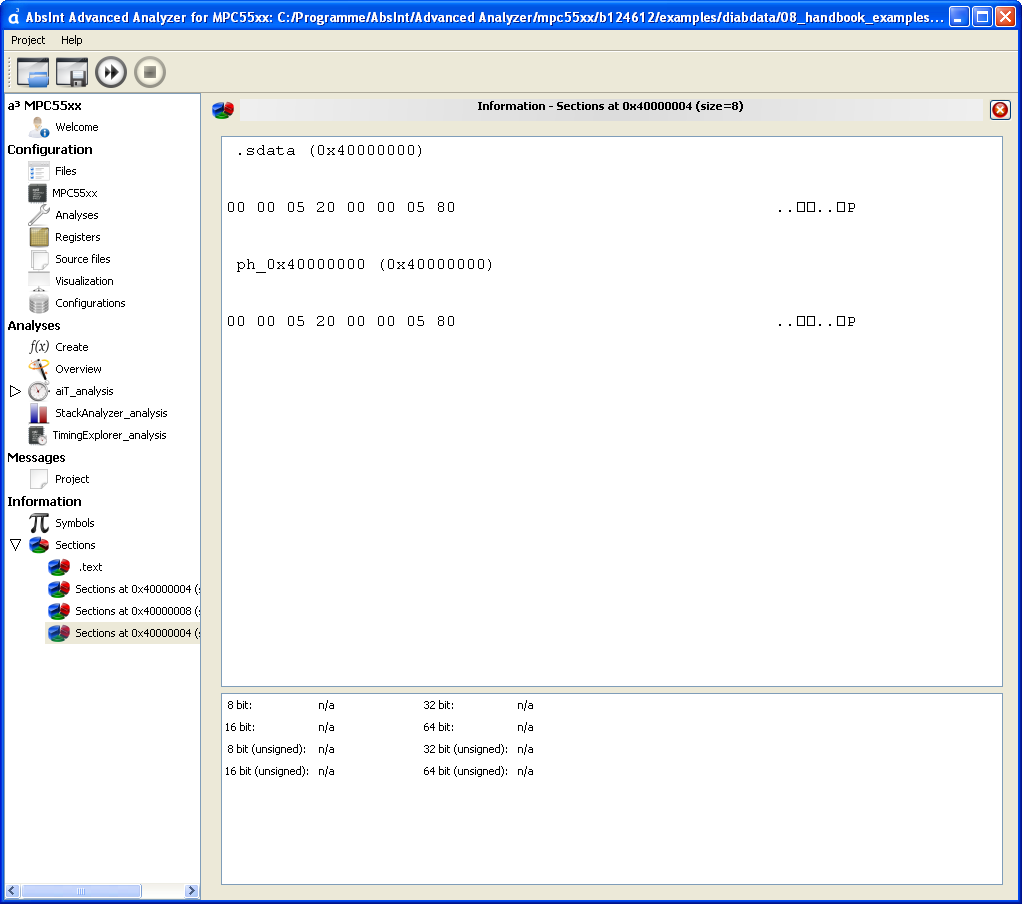
Task: Click the sidebar horizontal scrollbar thumb
Action: tap(81, 890)
